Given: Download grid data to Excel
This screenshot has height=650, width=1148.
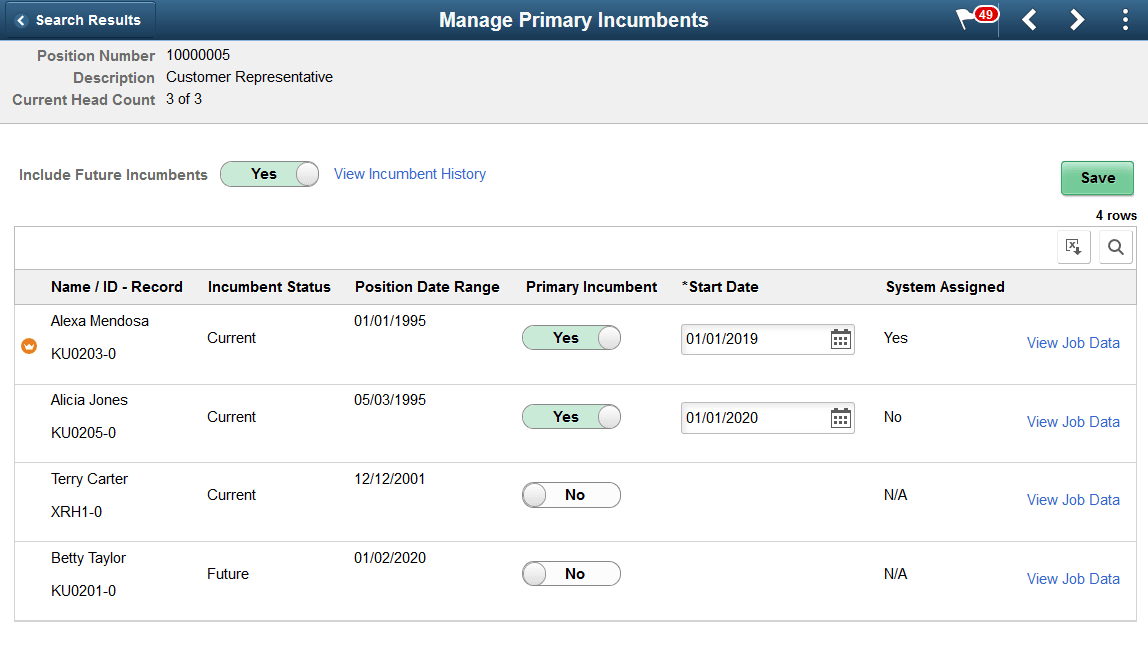Looking at the screenshot, I should pos(1073,246).
